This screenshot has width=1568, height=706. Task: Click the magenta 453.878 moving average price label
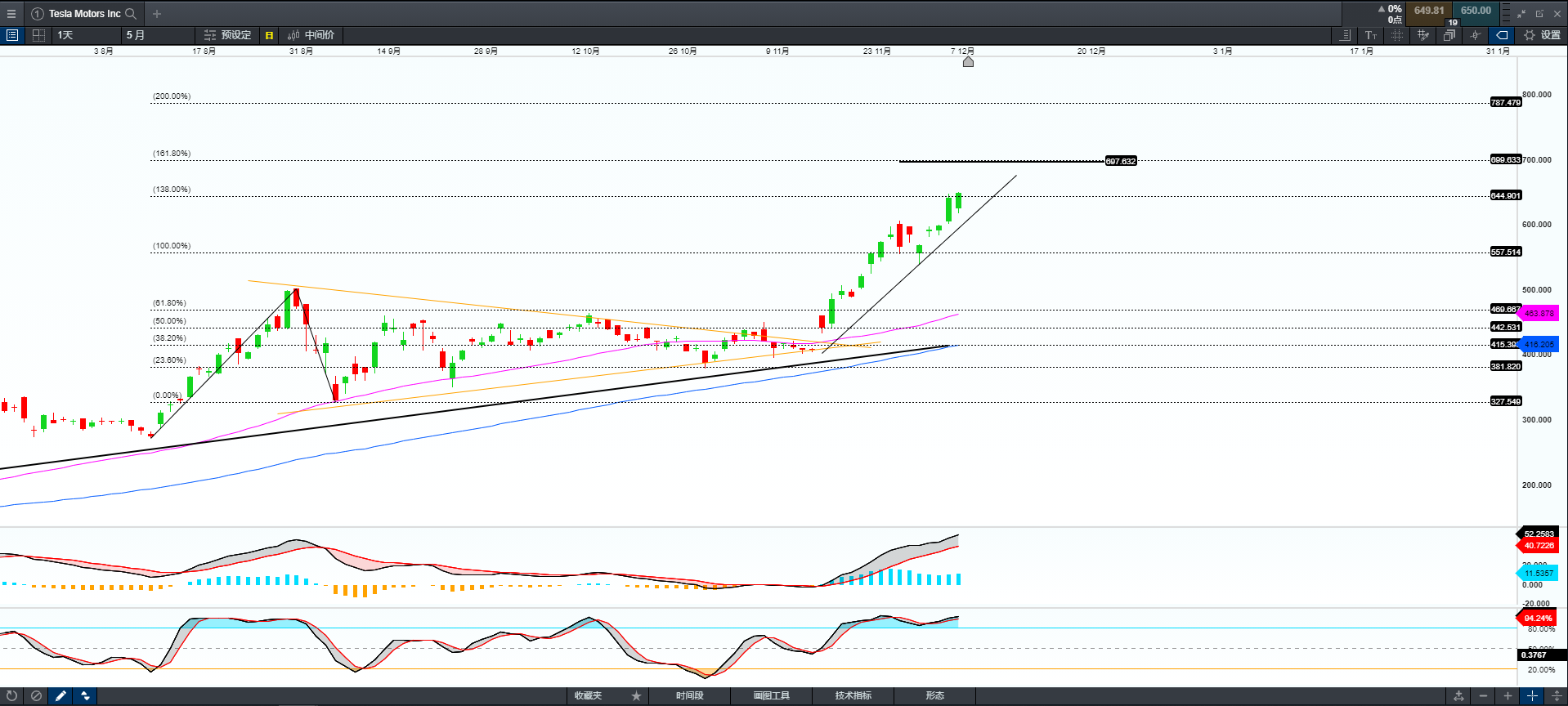click(1539, 313)
